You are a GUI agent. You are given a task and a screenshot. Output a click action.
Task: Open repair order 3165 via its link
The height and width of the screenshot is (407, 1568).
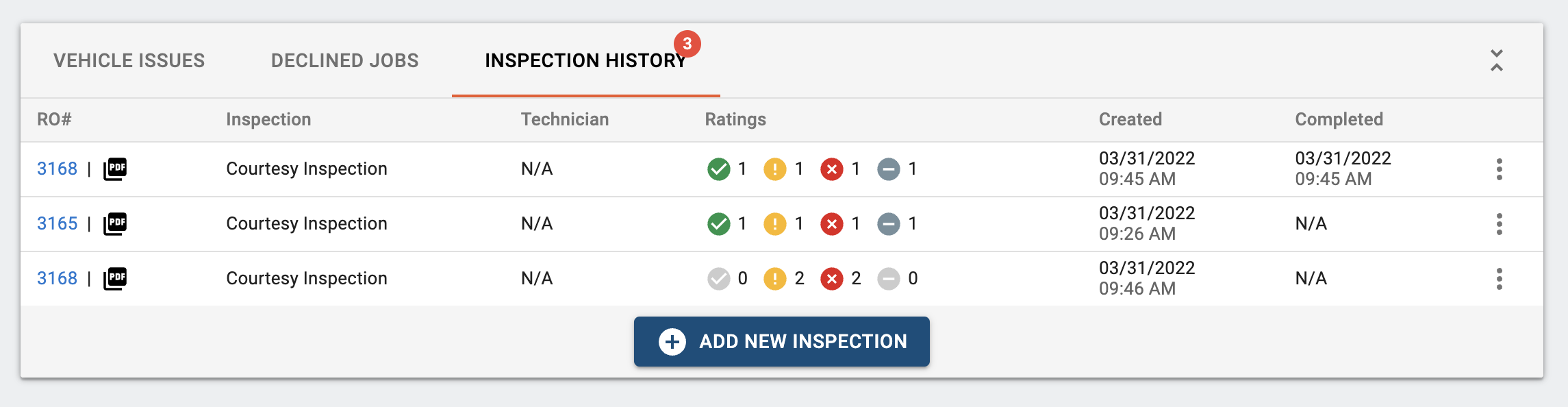56,223
